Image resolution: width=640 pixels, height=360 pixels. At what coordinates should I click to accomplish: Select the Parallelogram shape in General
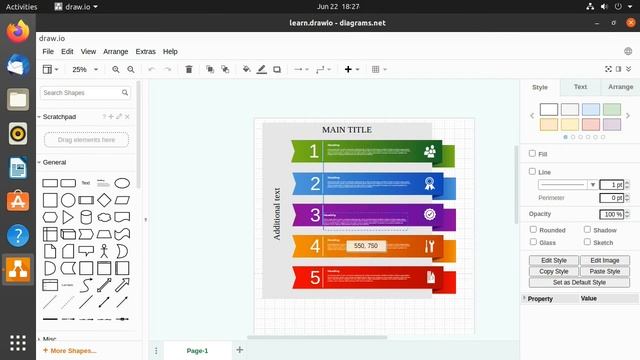tap(122, 200)
